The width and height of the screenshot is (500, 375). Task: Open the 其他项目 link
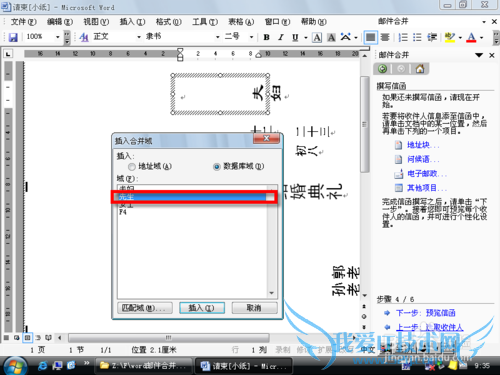tap(427, 188)
